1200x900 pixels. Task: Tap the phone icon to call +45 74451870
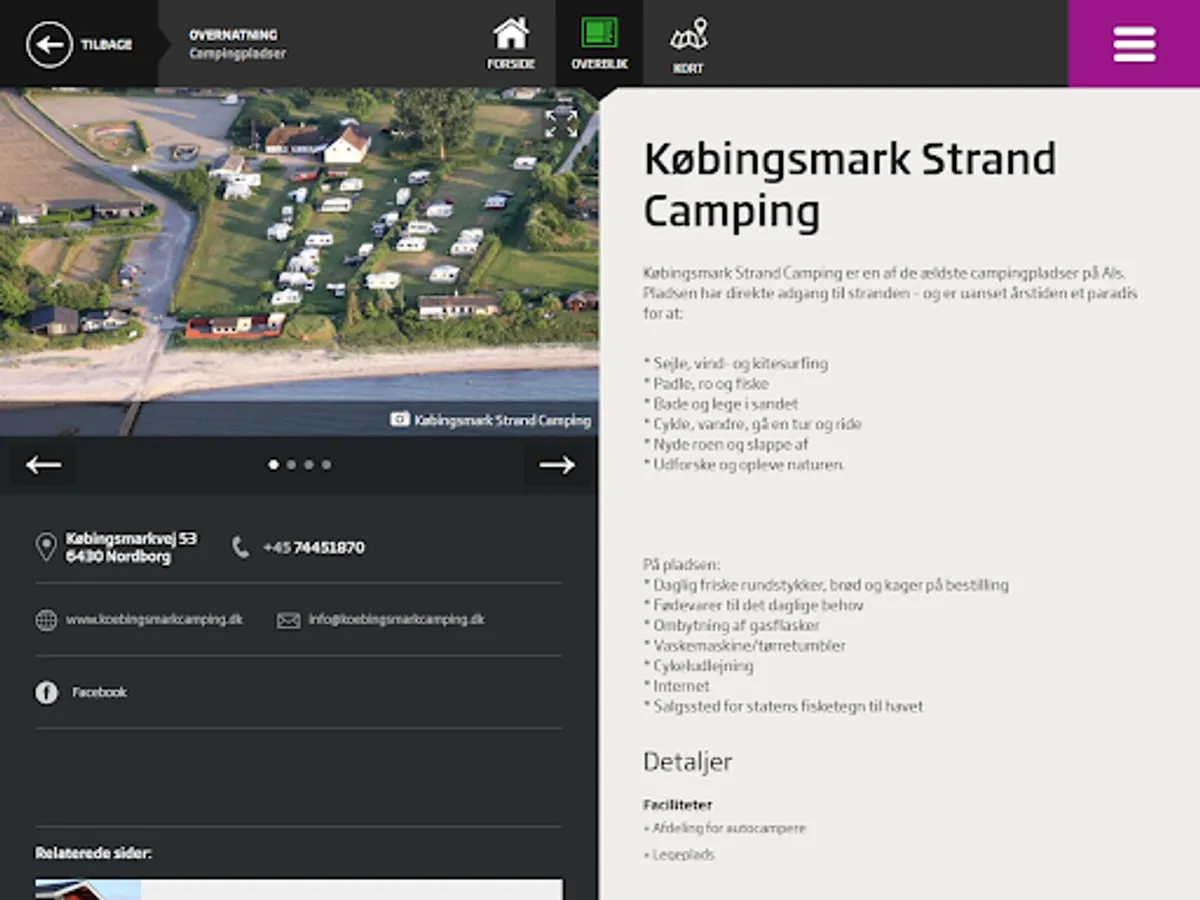point(240,548)
